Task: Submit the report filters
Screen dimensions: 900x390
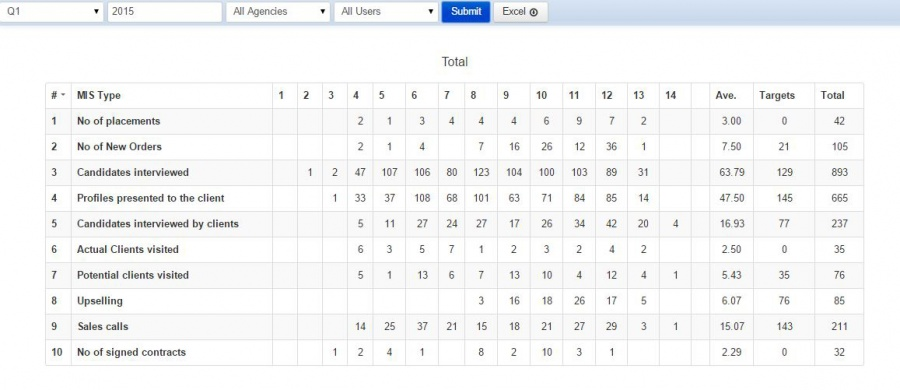Action: [x=465, y=11]
